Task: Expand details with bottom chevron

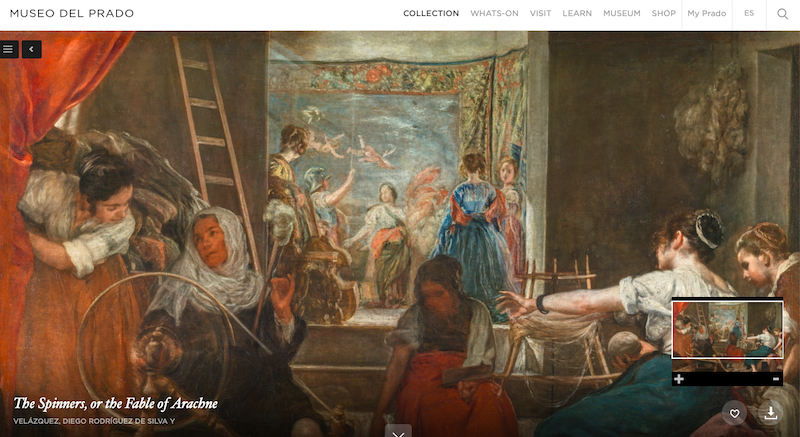Action: 398,431
